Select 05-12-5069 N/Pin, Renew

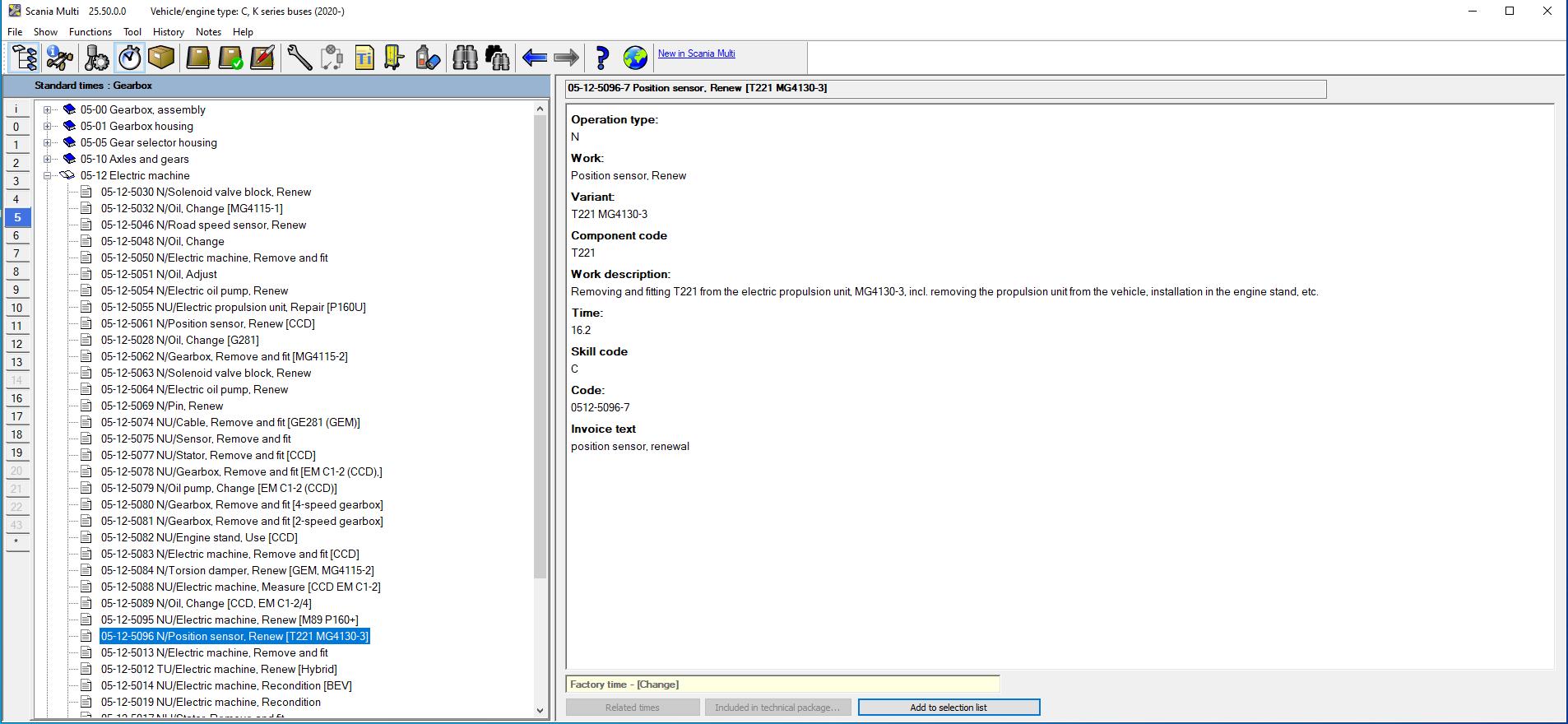click(162, 406)
